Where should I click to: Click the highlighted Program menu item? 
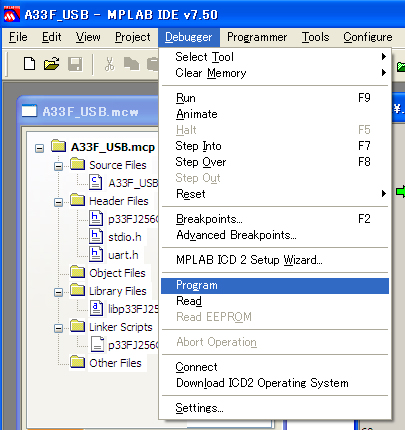click(275, 286)
